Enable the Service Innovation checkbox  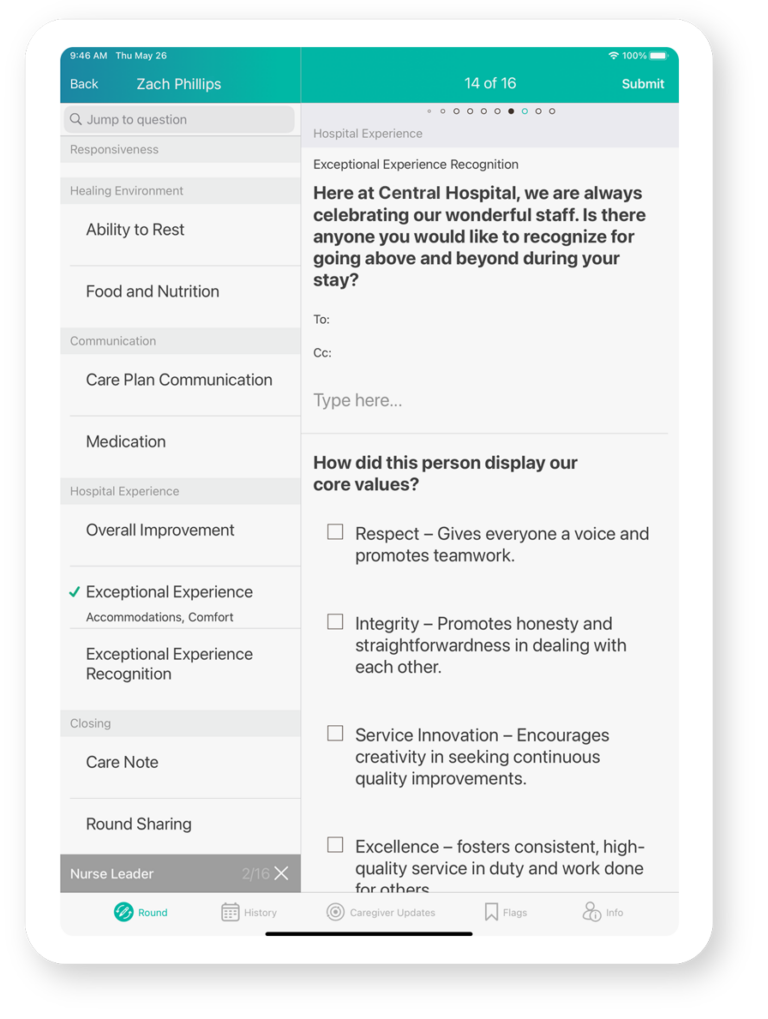(x=335, y=733)
